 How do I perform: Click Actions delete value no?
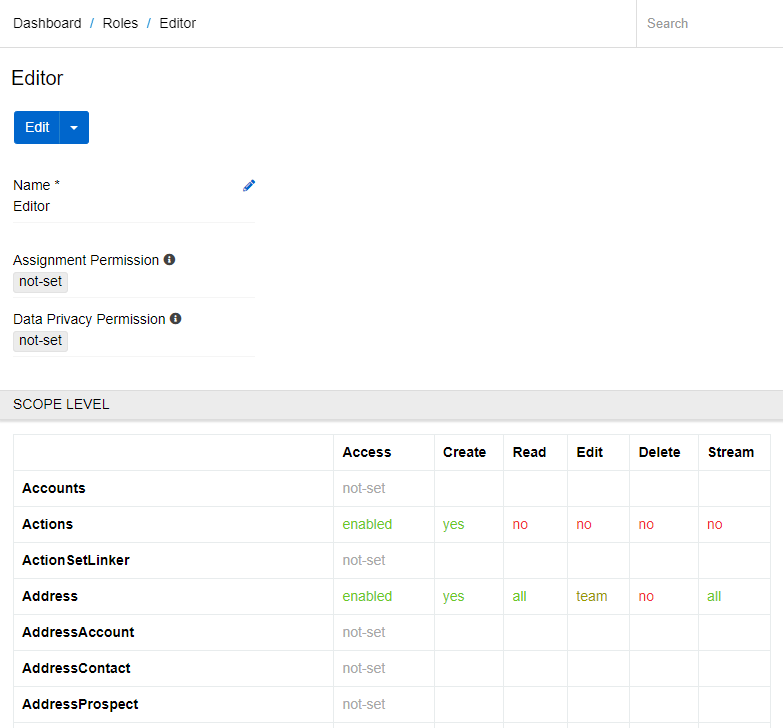(x=646, y=525)
